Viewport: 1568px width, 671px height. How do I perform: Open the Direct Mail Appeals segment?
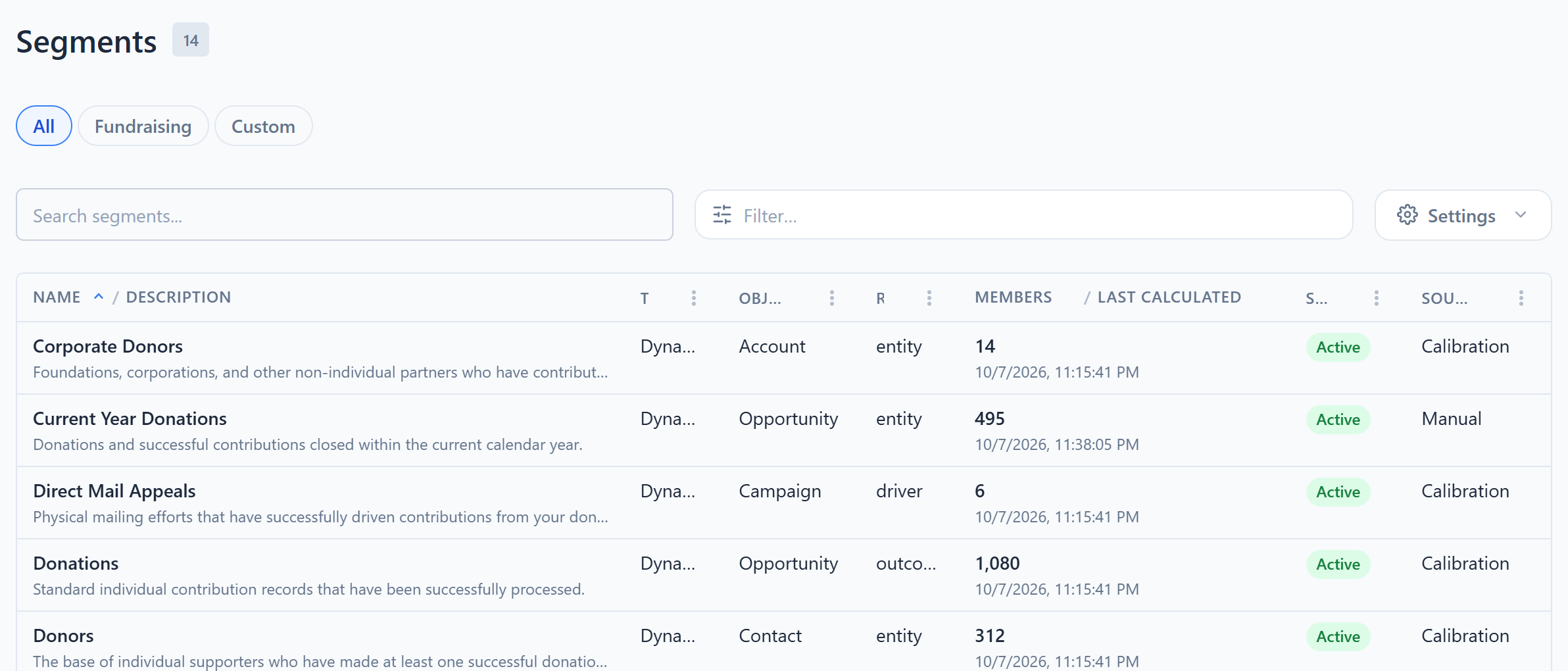(x=114, y=491)
